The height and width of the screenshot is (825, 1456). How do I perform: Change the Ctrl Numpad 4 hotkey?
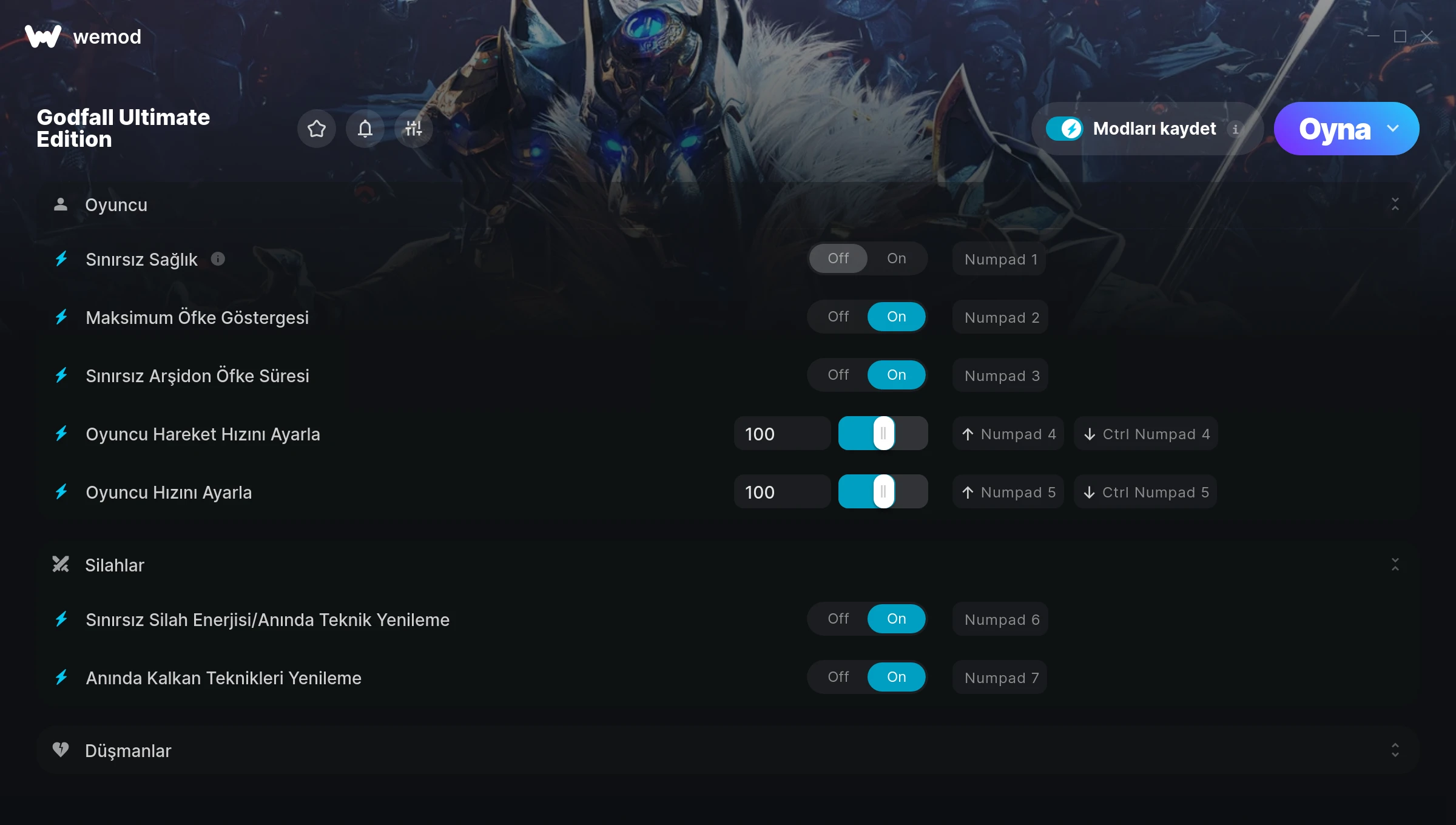(1145, 434)
